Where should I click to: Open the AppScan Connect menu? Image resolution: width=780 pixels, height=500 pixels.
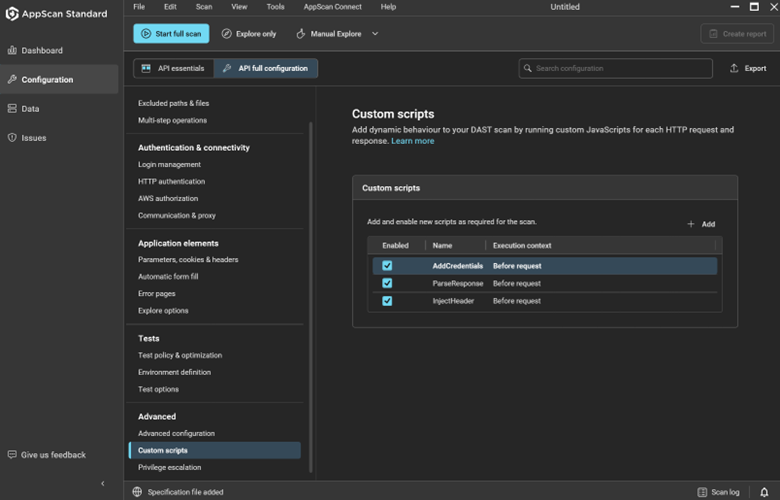point(333,7)
